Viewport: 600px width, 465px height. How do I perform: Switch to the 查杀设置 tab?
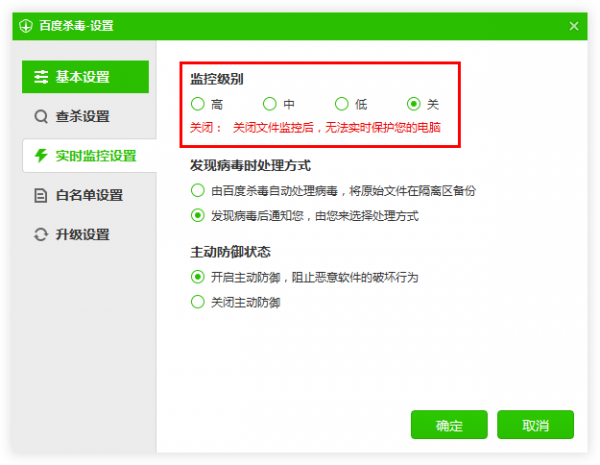coord(85,116)
